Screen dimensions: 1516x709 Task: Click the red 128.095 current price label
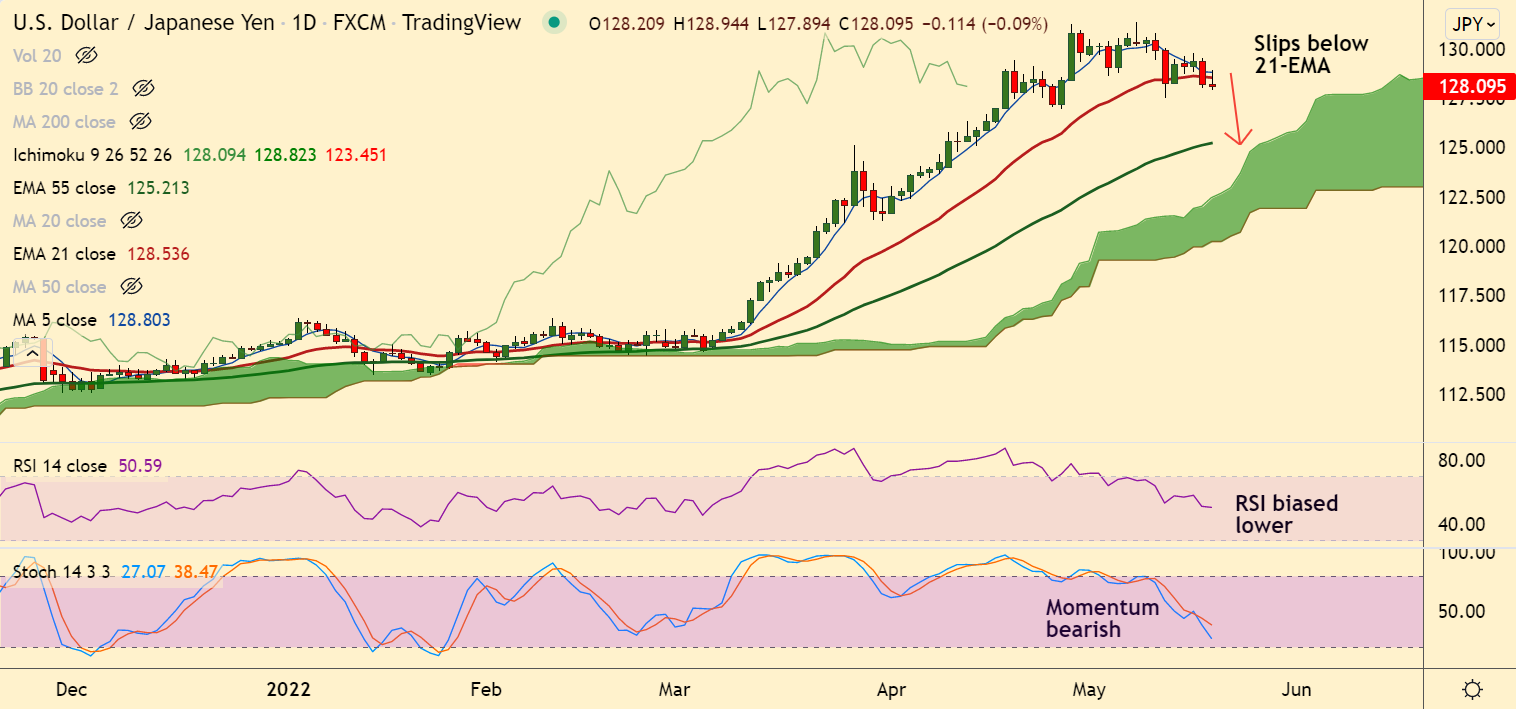(1468, 87)
